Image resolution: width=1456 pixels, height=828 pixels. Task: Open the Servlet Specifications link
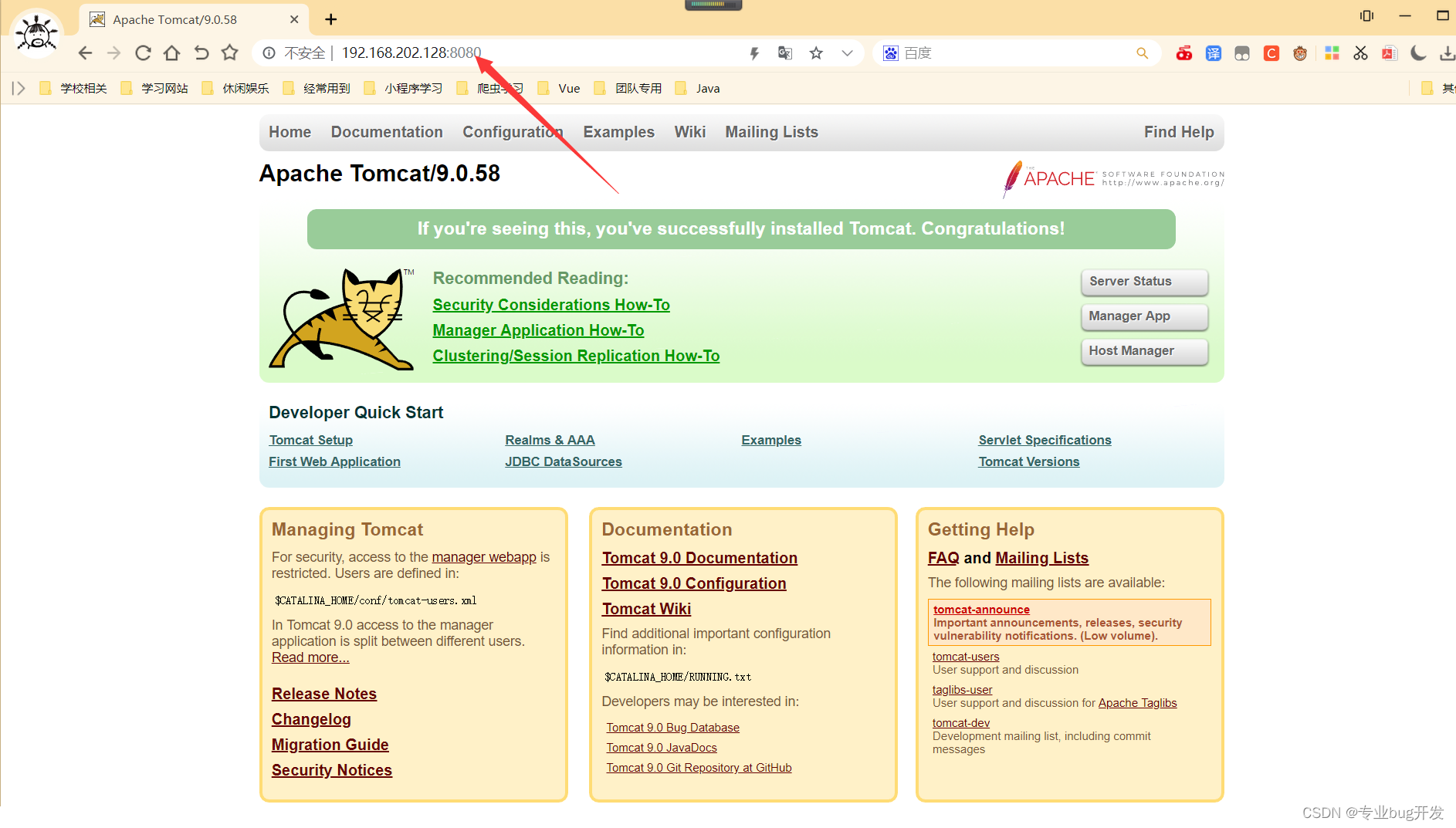1045,440
